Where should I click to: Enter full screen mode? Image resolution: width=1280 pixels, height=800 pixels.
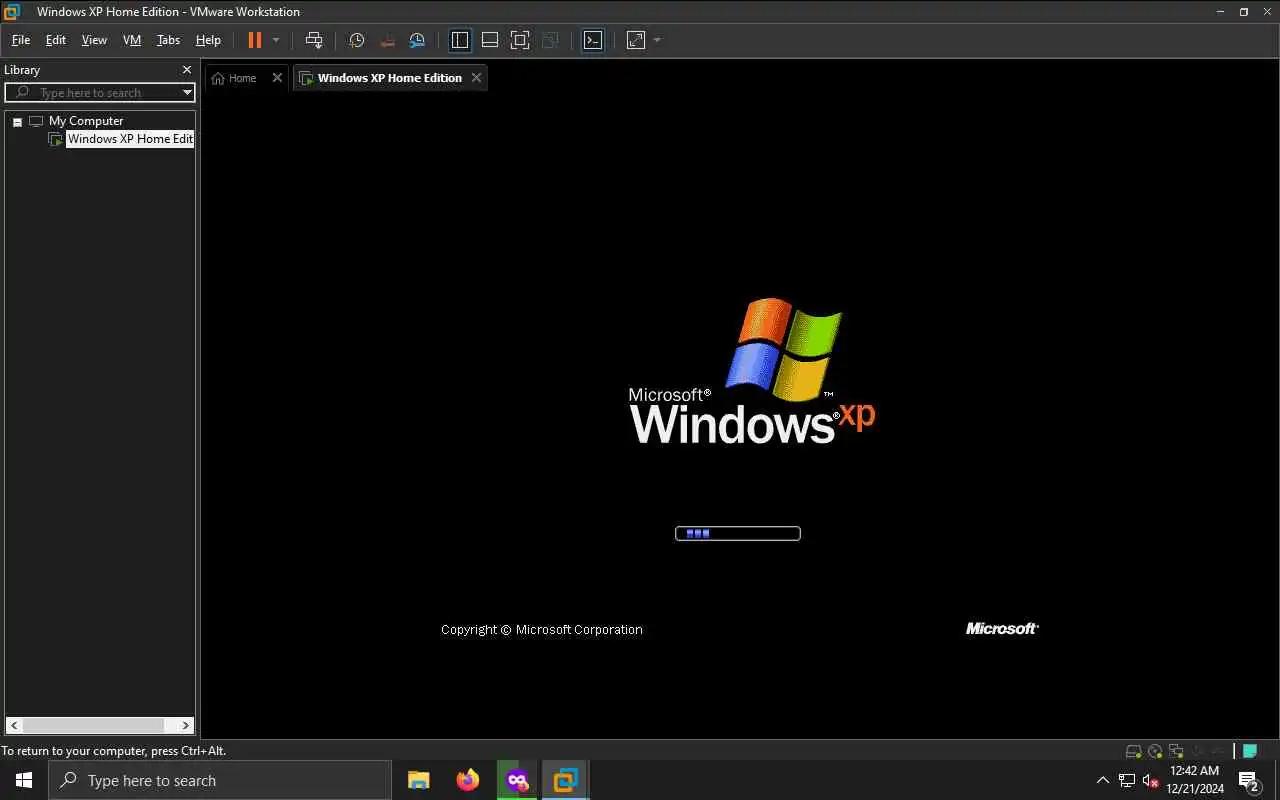[520, 40]
